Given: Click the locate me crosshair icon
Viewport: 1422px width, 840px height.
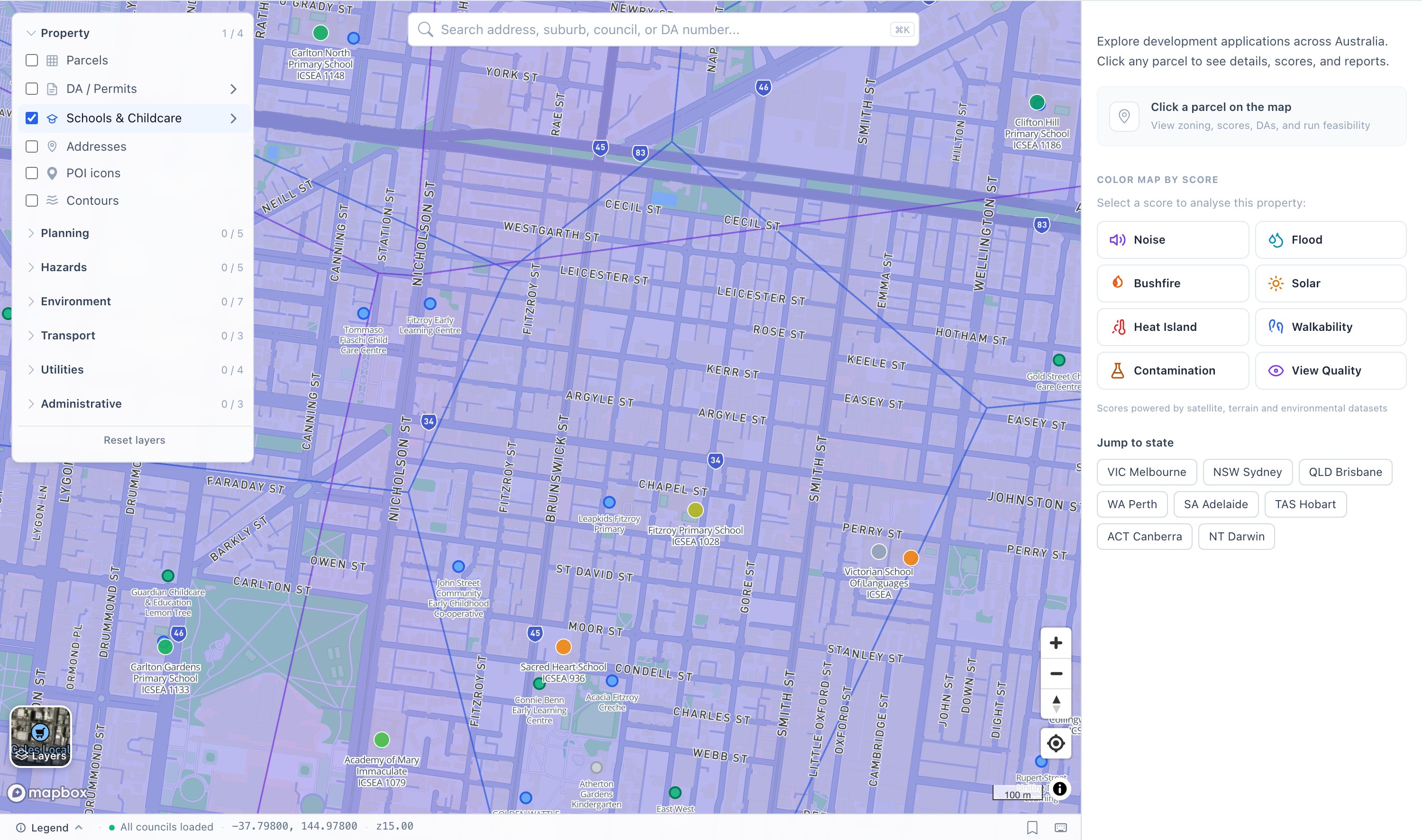Looking at the screenshot, I should coord(1055,743).
